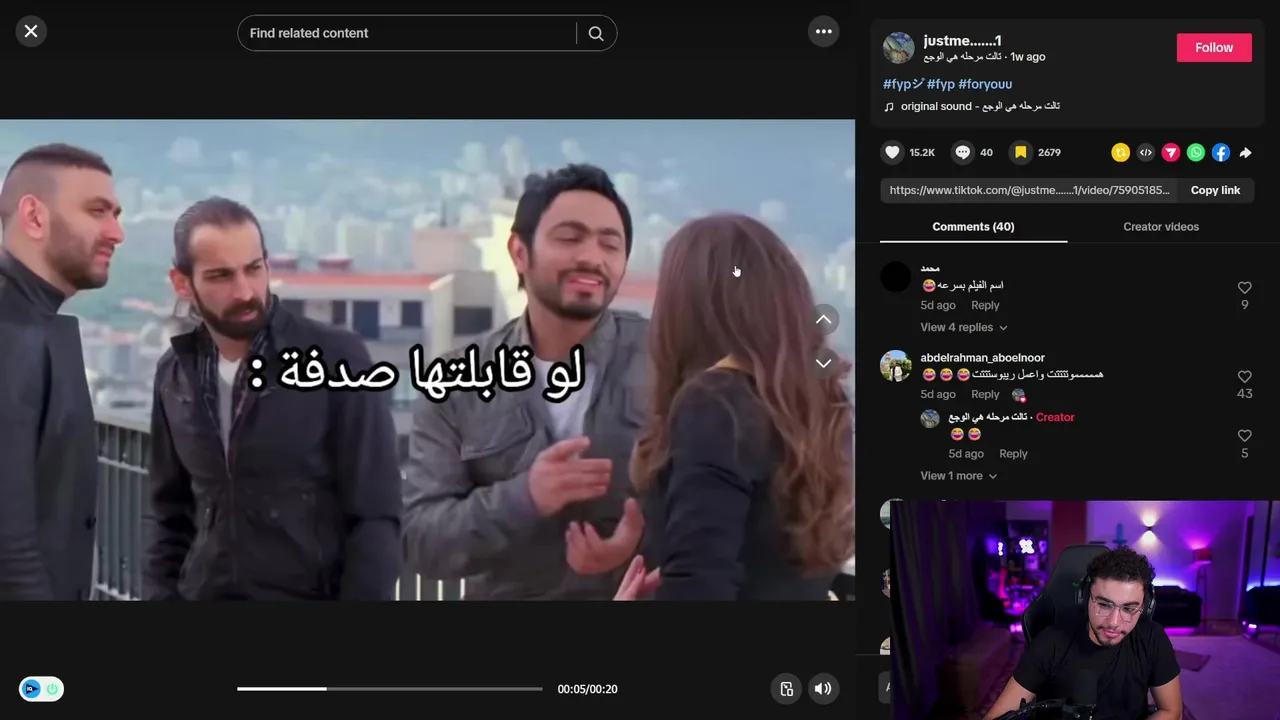This screenshot has height=720, width=1280.
Task: Click the 2679 favorites count
Action: coord(1049,152)
